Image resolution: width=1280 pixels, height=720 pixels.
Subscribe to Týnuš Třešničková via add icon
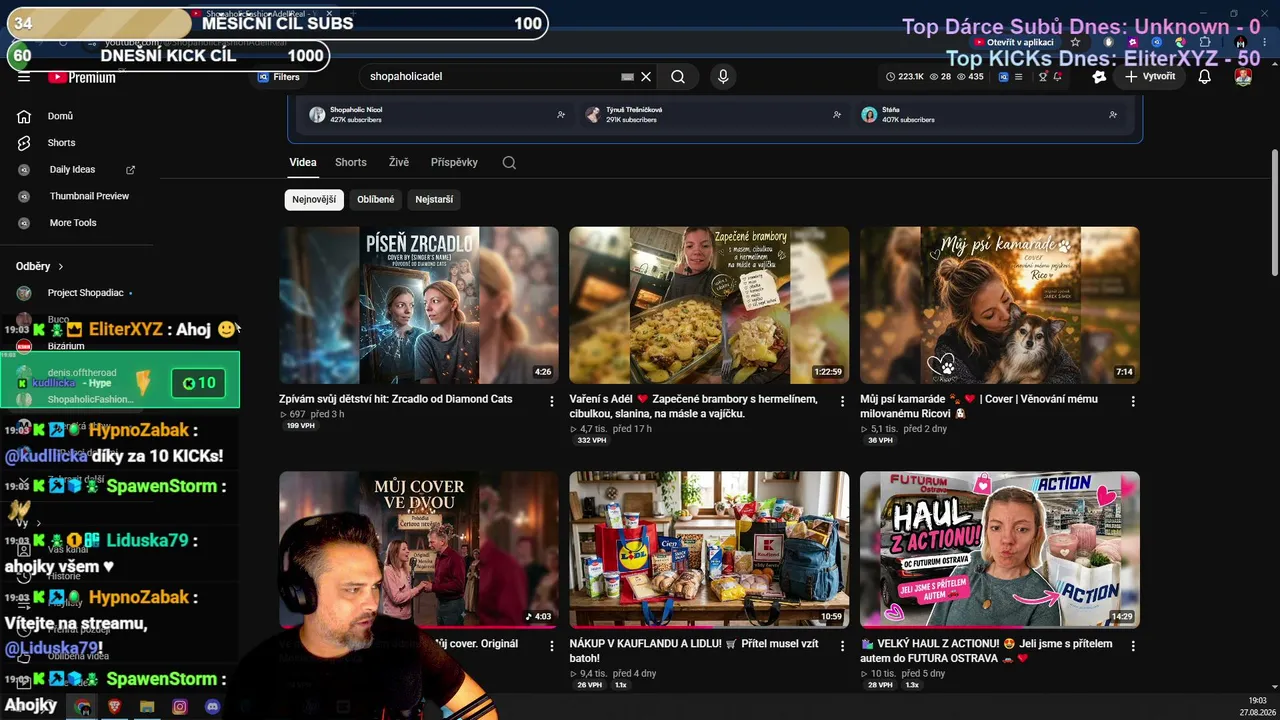click(x=837, y=115)
